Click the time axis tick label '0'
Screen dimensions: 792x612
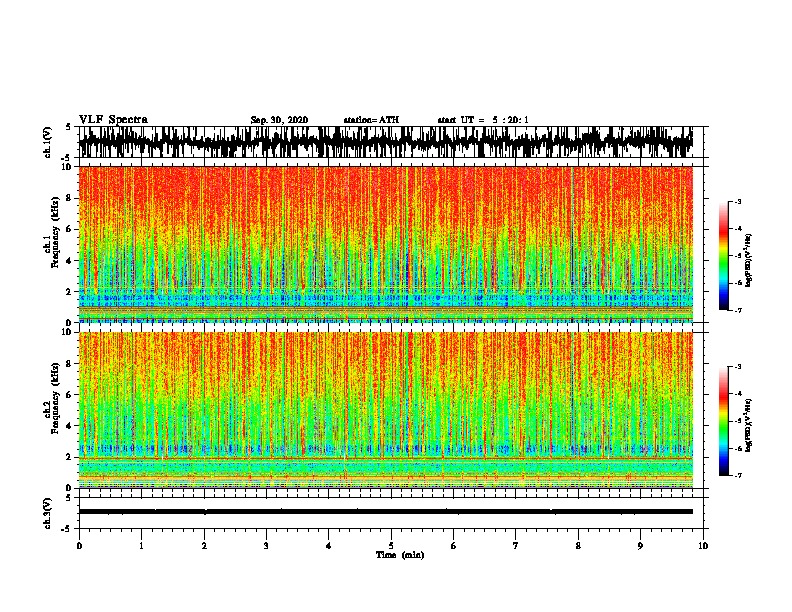[x=79, y=546]
